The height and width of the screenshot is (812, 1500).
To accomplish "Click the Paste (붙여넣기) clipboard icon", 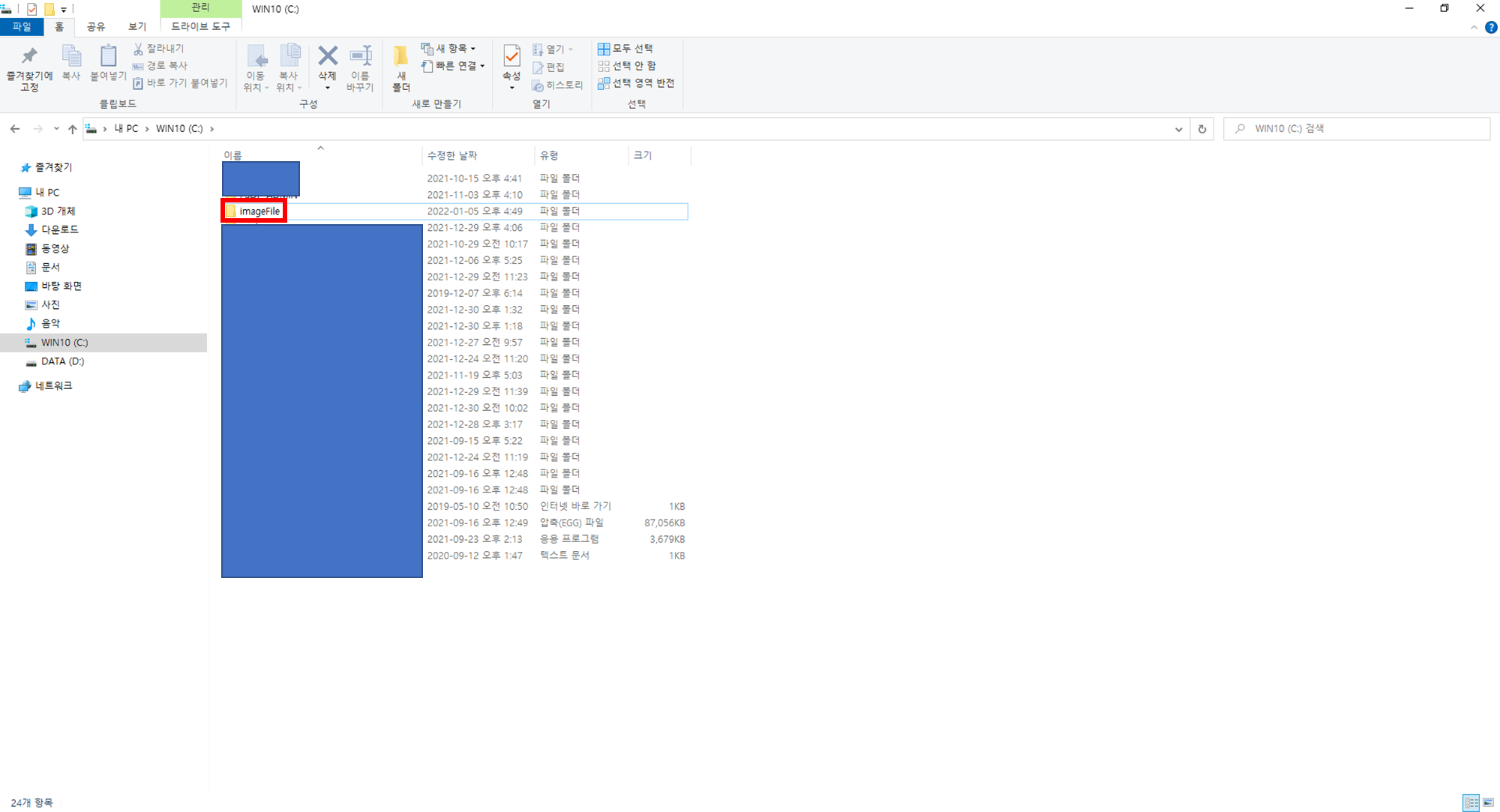I will [x=108, y=58].
